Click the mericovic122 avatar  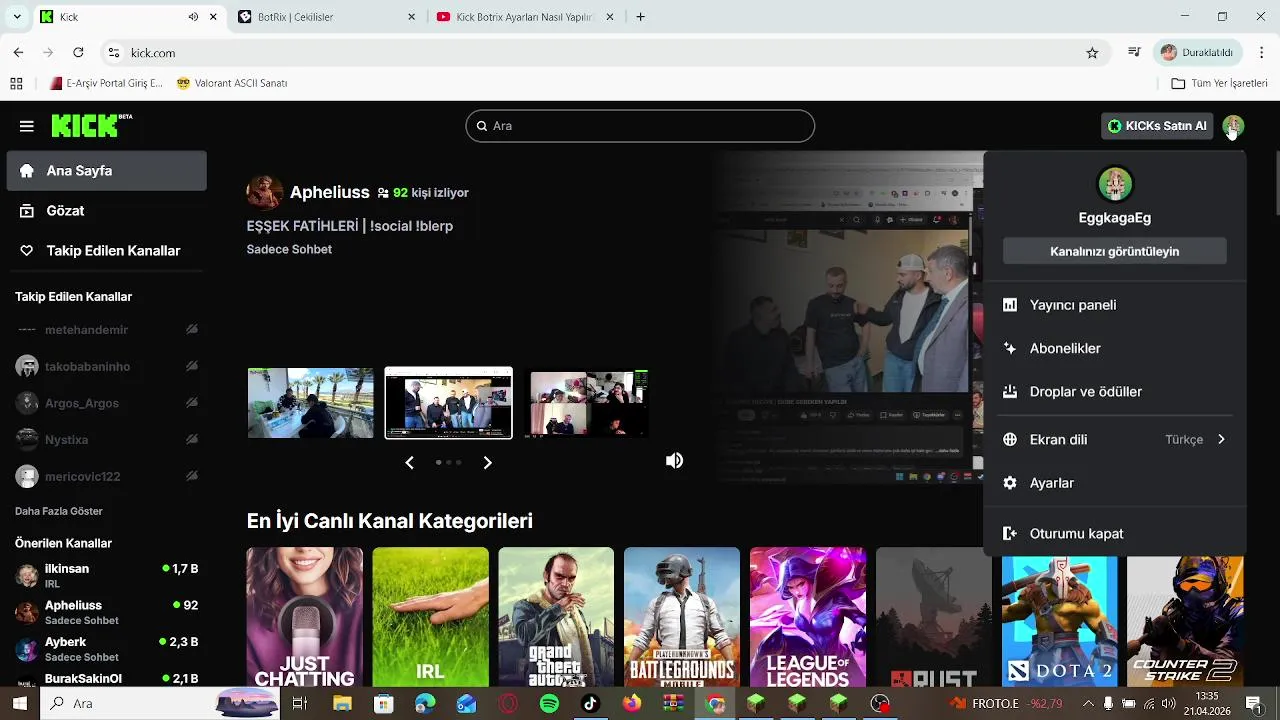point(27,476)
